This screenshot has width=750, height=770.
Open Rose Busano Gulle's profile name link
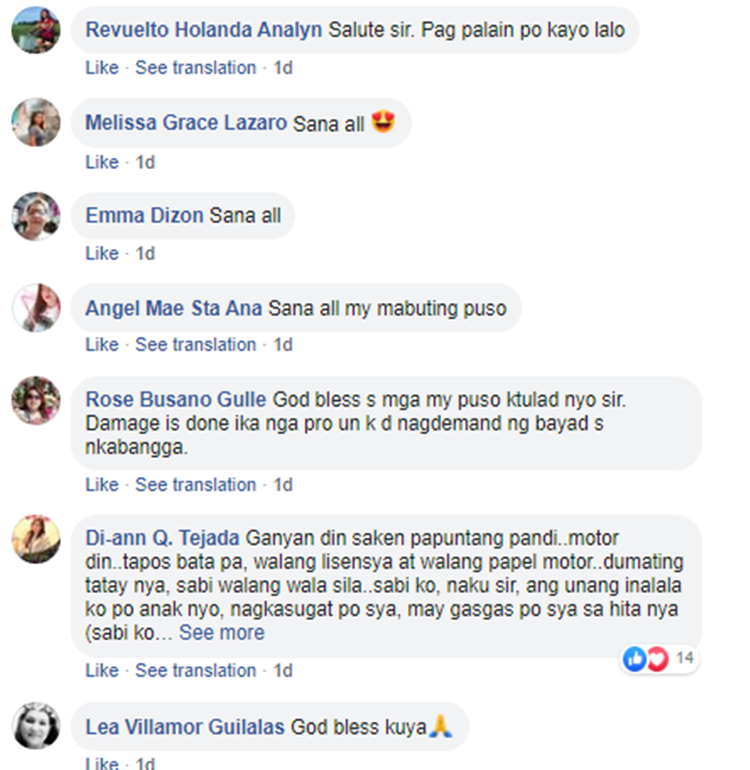click(x=176, y=399)
